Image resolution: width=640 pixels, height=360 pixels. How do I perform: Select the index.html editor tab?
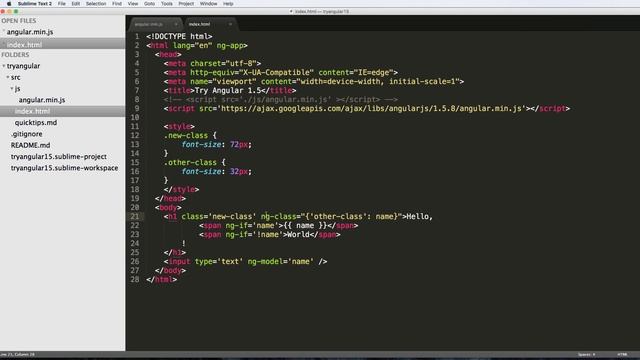coord(210,24)
